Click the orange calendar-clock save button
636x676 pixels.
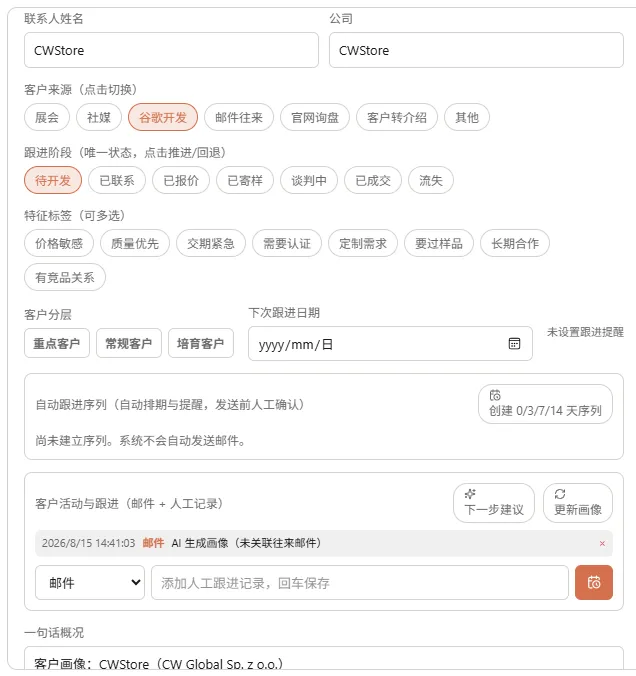tap(593, 582)
